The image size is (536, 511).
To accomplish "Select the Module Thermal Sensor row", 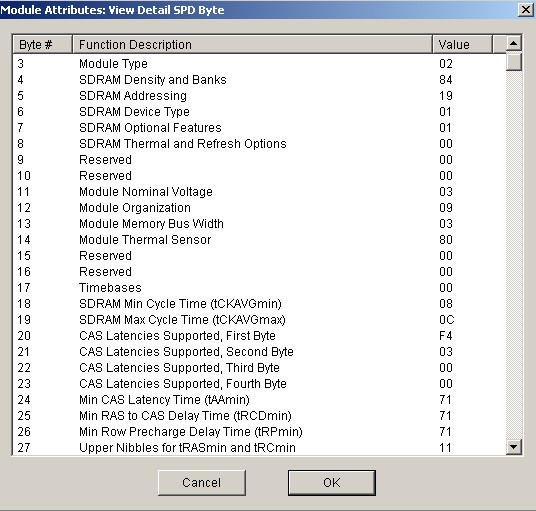I will 259,240.
